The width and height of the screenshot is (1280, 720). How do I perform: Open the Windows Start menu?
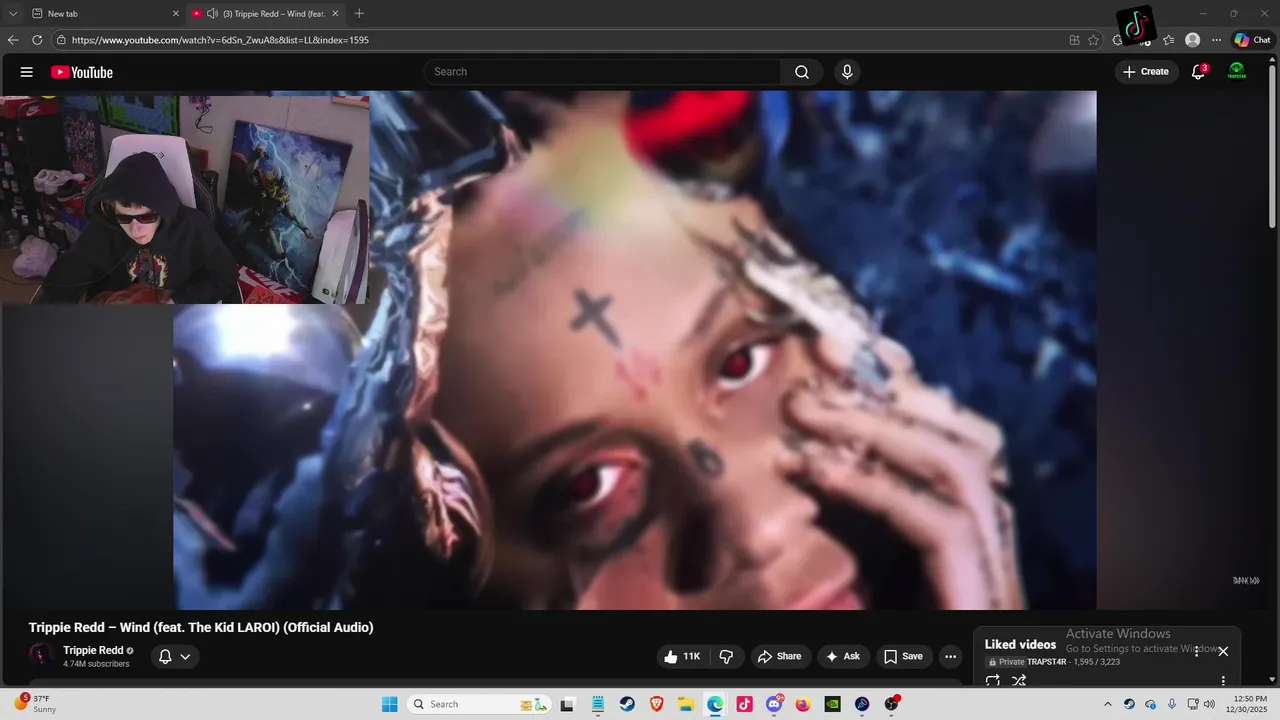390,704
